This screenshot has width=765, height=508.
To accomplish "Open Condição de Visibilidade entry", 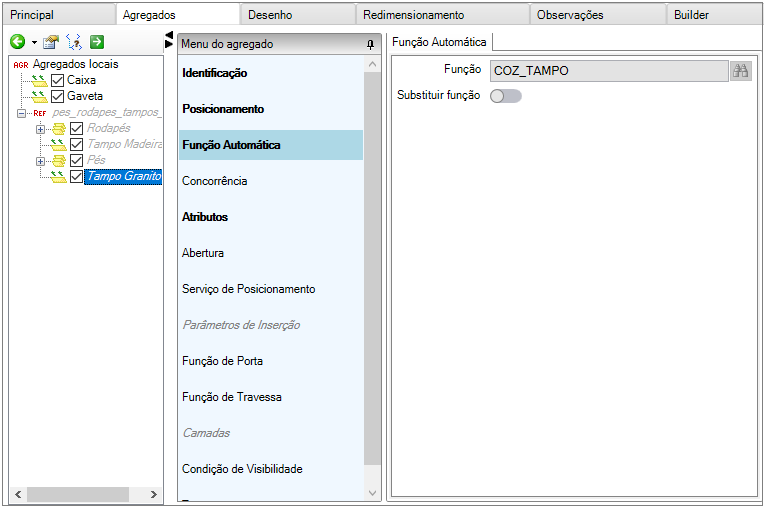I will (271, 469).
